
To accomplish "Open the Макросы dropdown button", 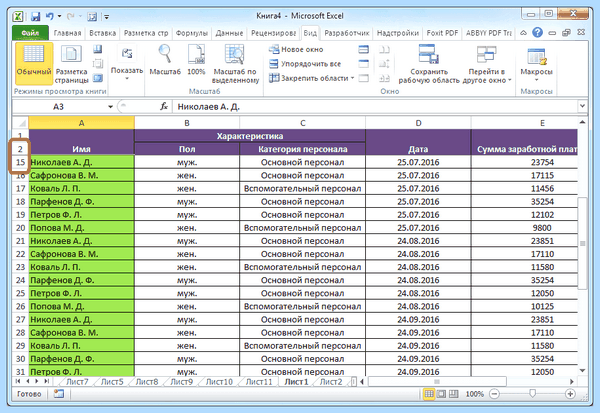I will 536,64.
